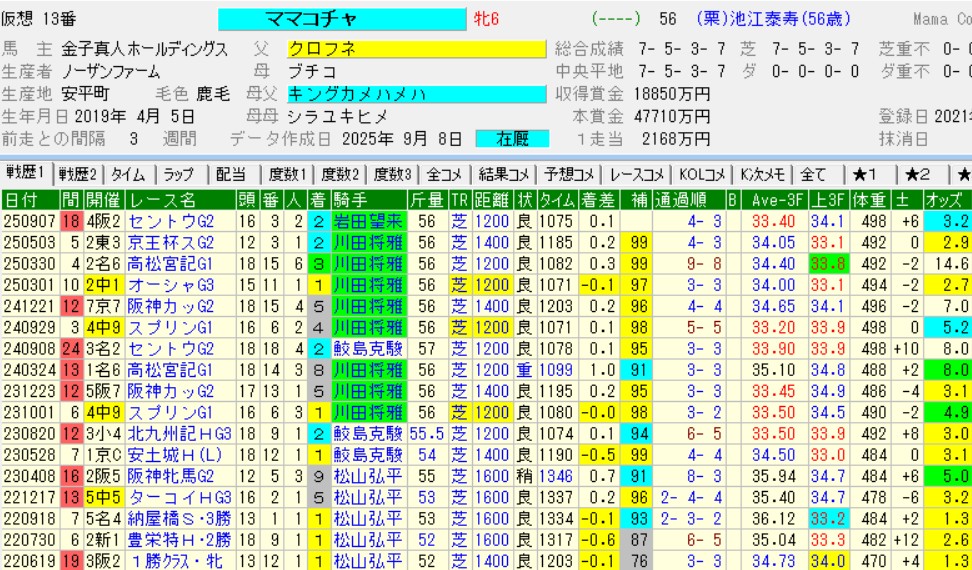Viewport: 972px width, 570px height.
Task: Select the ラップ tab
Action: [x=179, y=173]
